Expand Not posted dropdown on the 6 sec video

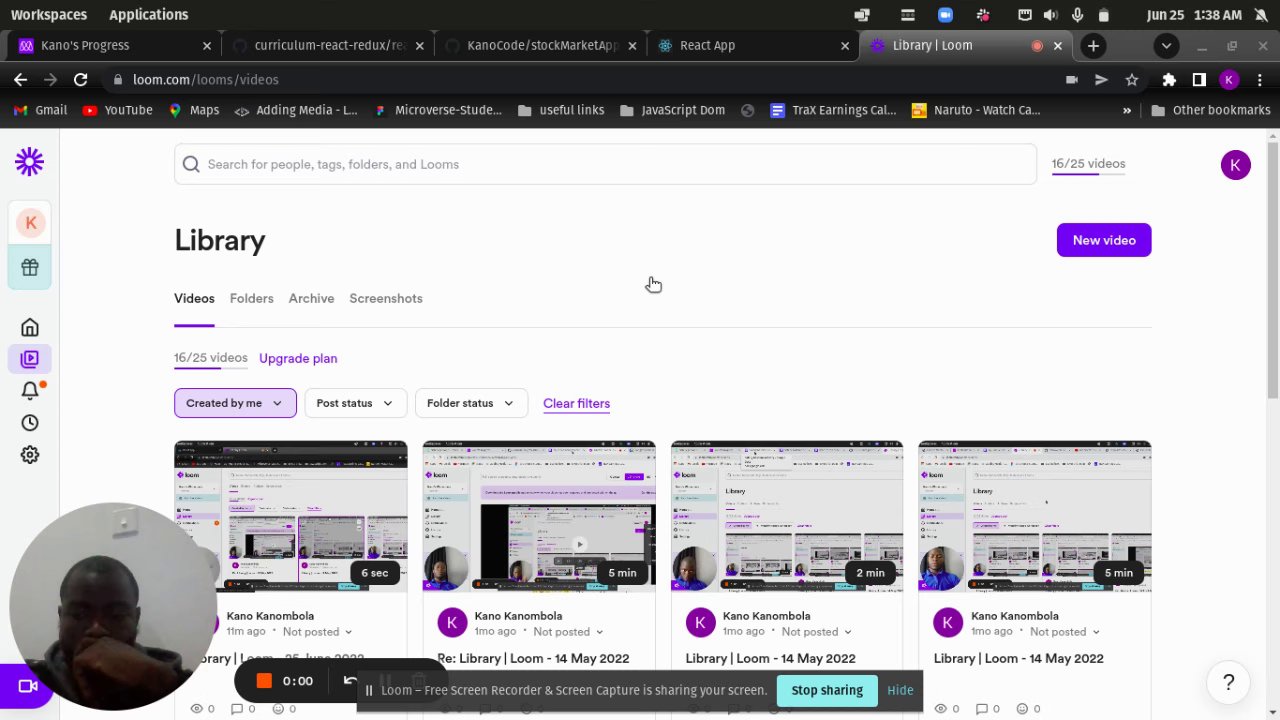tap(317, 632)
